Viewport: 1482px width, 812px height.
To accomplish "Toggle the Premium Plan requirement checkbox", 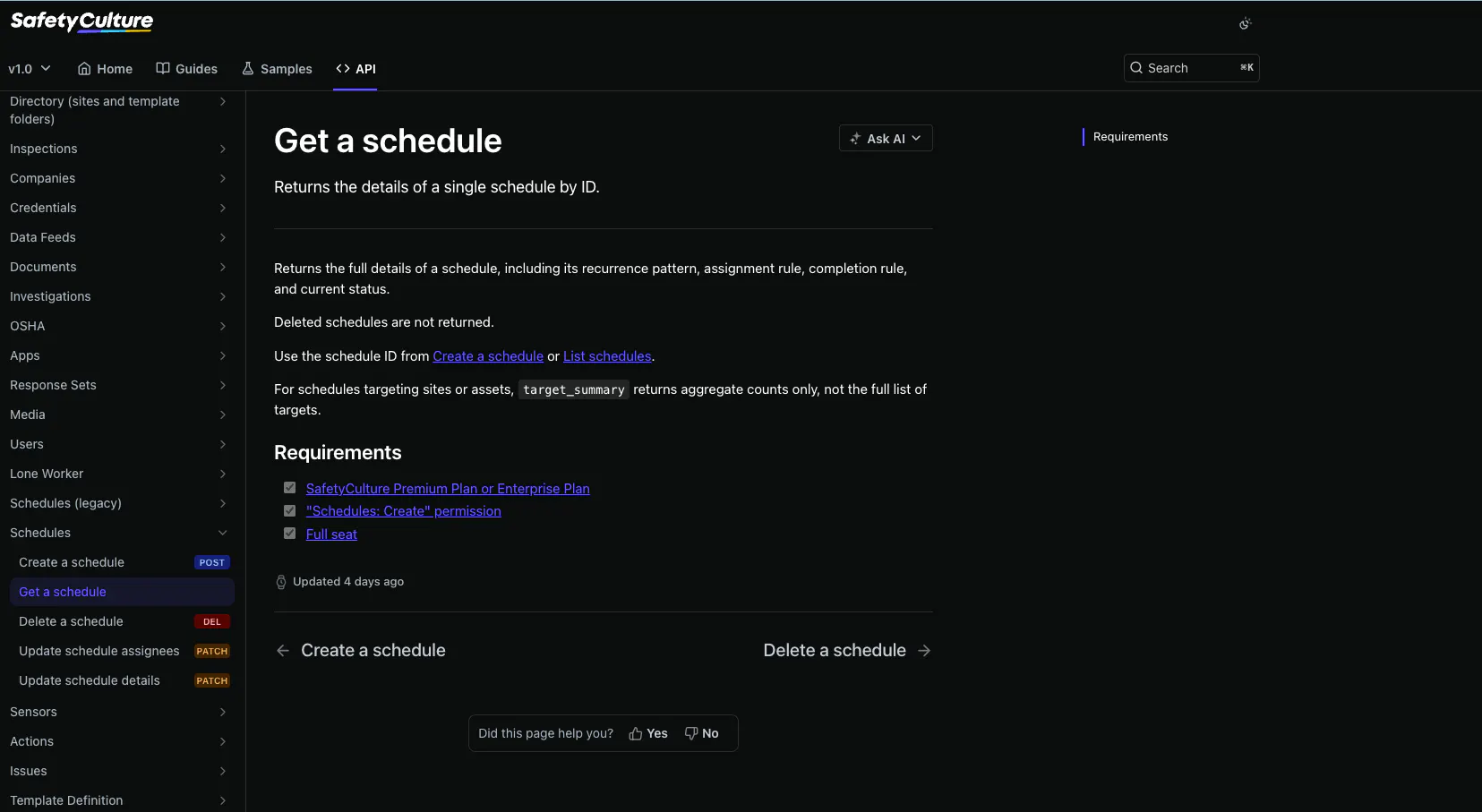I will click(x=290, y=488).
